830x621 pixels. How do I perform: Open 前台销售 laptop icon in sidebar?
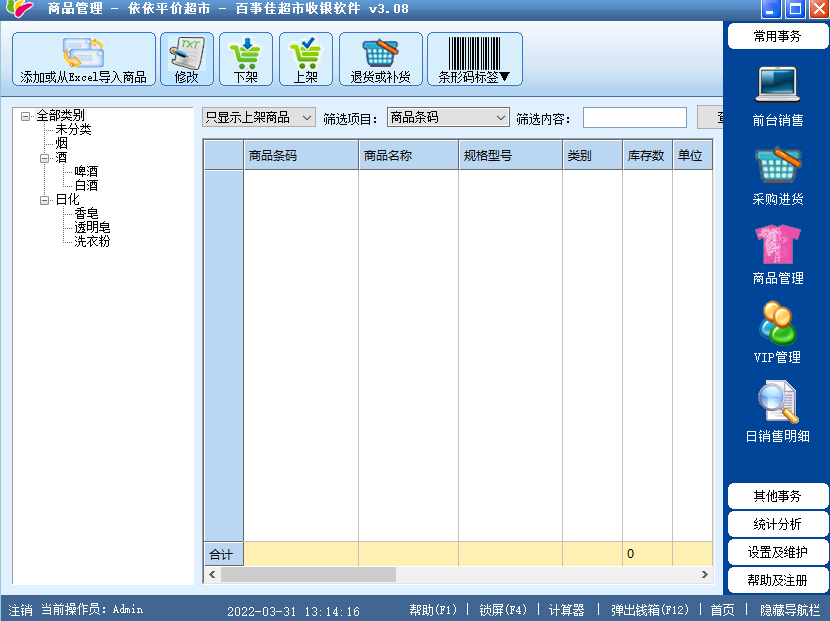pos(777,86)
